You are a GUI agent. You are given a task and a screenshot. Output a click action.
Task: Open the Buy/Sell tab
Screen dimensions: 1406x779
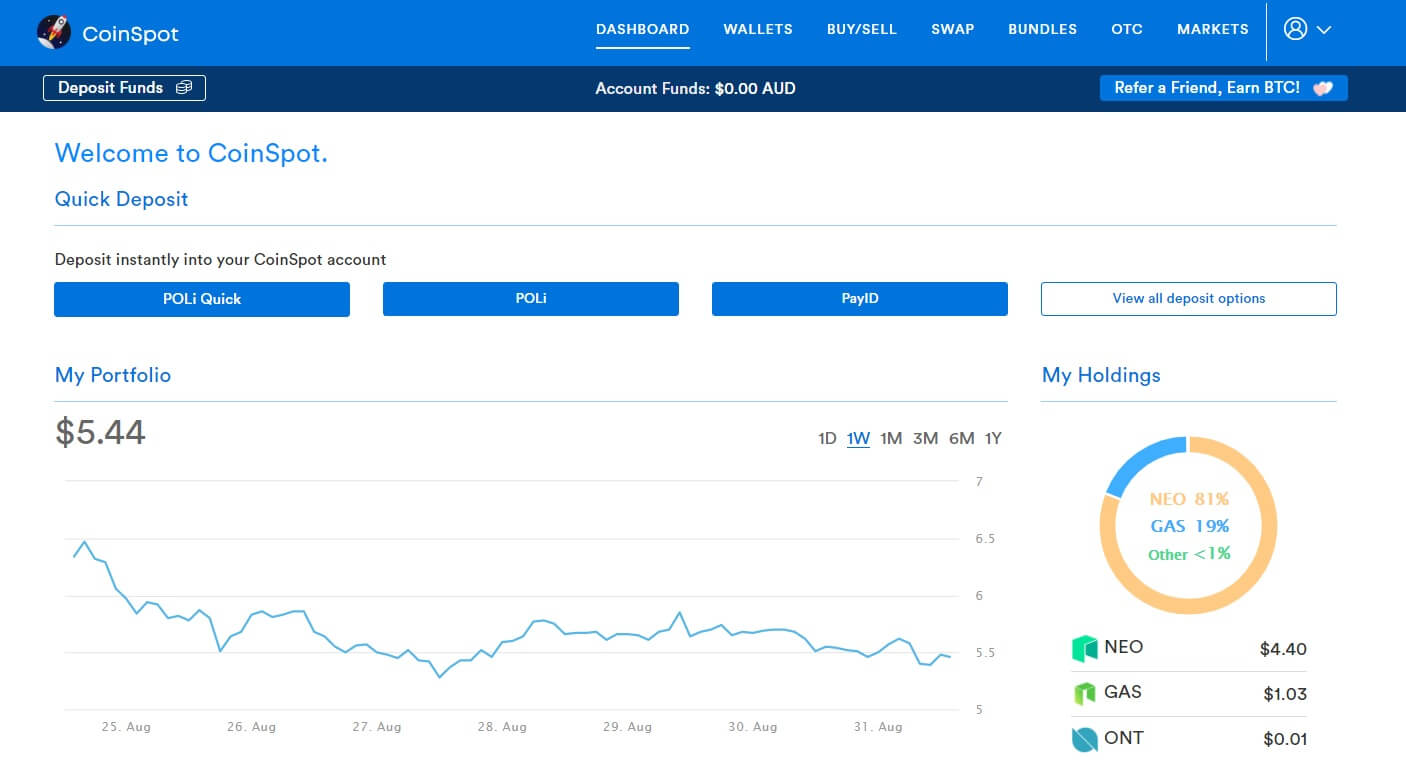pos(861,29)
